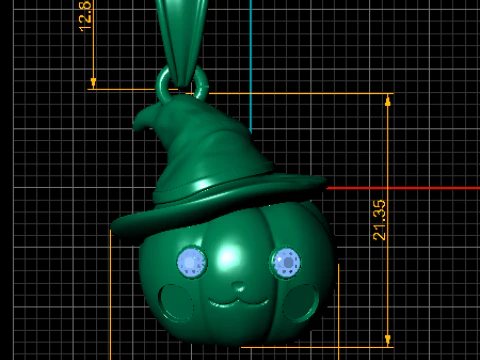Pick the left blue gemstone eye
480x360 pixels.
[x=191, y=263]
